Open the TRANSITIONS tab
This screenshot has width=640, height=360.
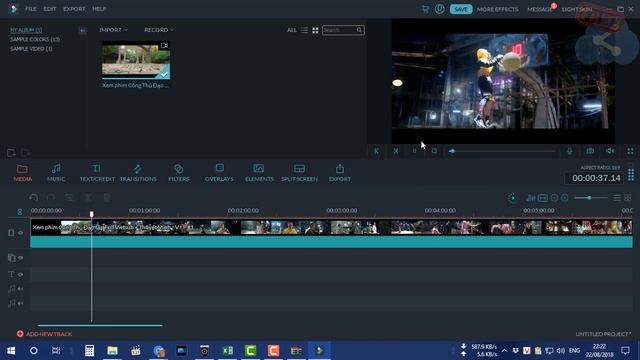138,173
